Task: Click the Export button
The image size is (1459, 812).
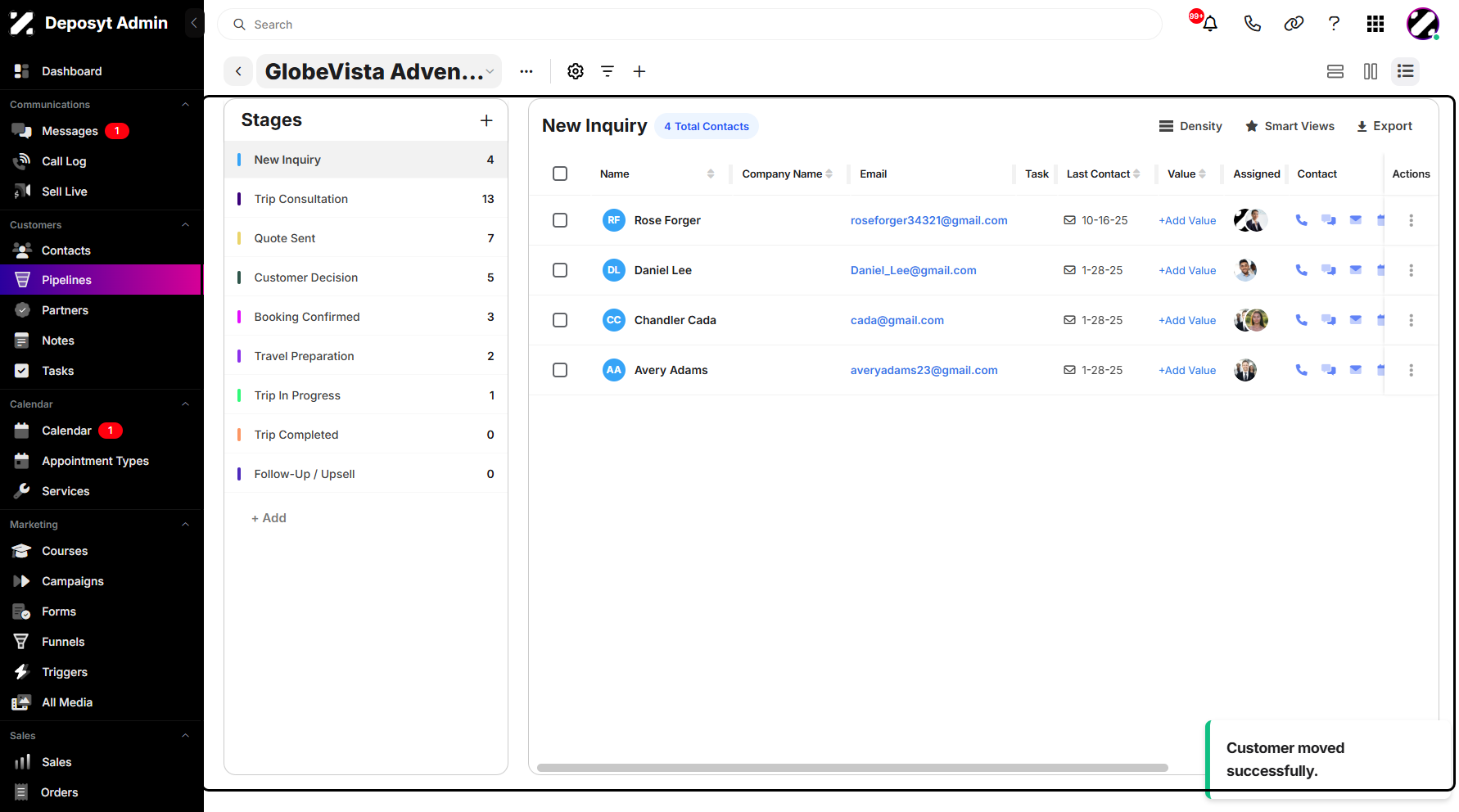Action: 1384,126
